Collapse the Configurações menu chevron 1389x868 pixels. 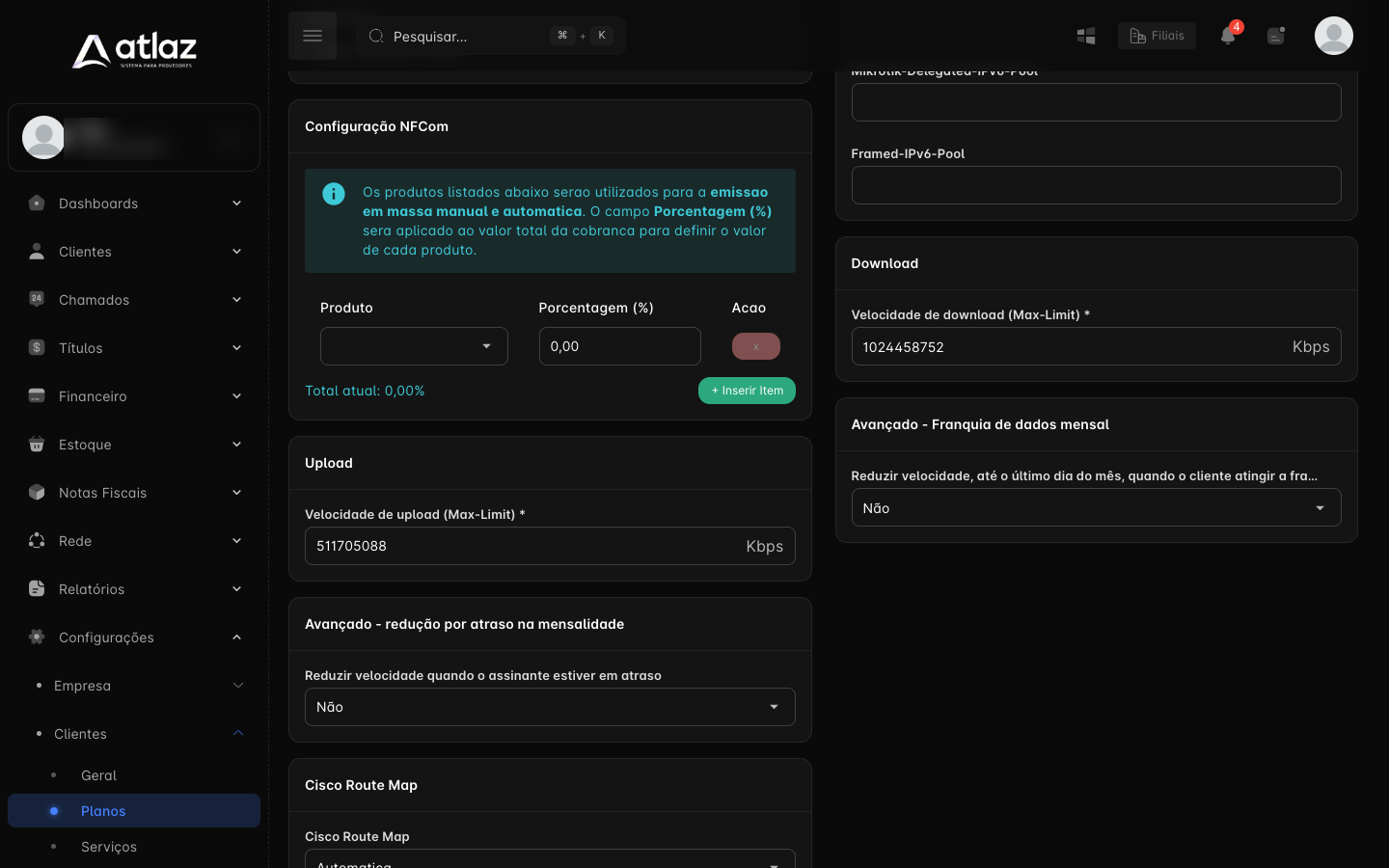[x=236, y=637]
